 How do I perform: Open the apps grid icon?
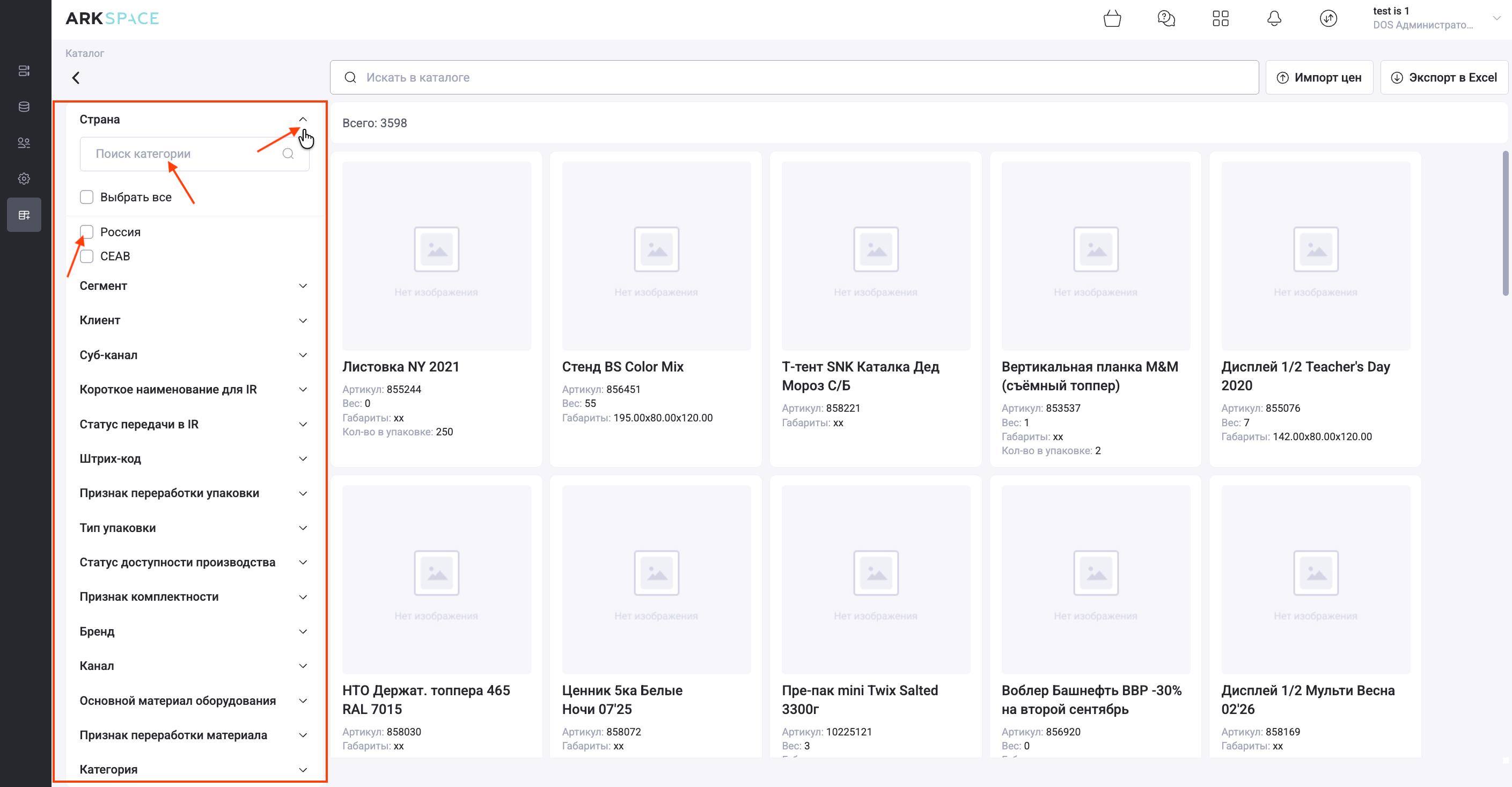tap(1220, 19)
